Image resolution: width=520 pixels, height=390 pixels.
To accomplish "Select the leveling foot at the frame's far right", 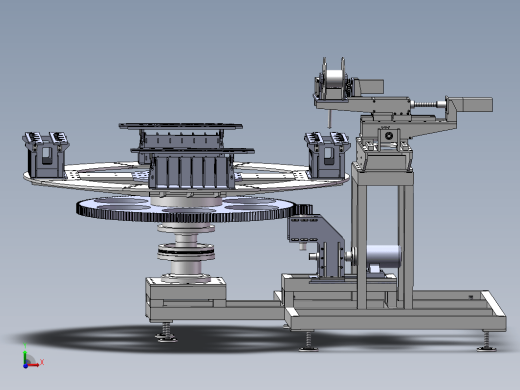I will [x=487, y=341].
